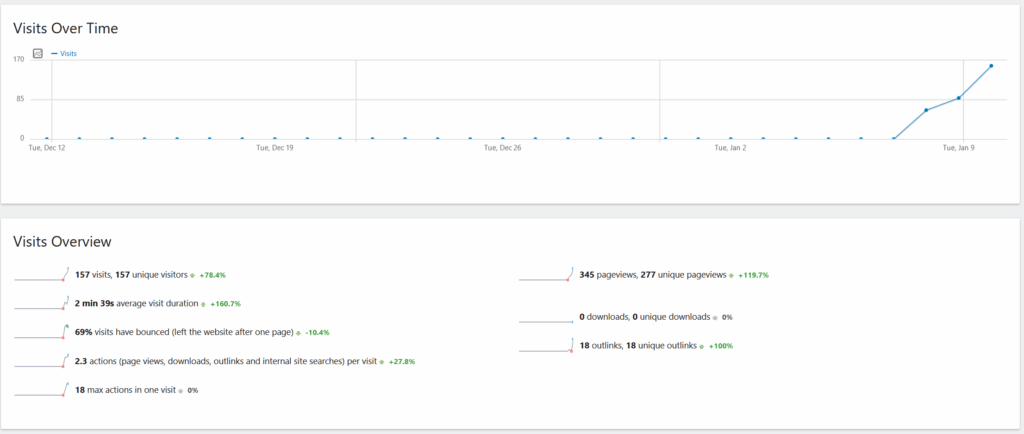Click the +119.7% pageviews evolution indicator
The image size is (1024, 434).
752,274
